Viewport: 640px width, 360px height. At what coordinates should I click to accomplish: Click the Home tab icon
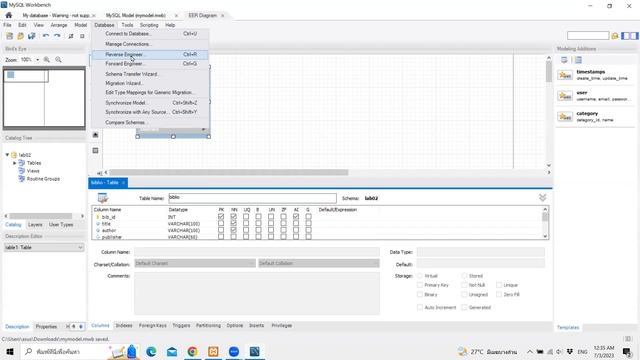(x=9, y=15)
